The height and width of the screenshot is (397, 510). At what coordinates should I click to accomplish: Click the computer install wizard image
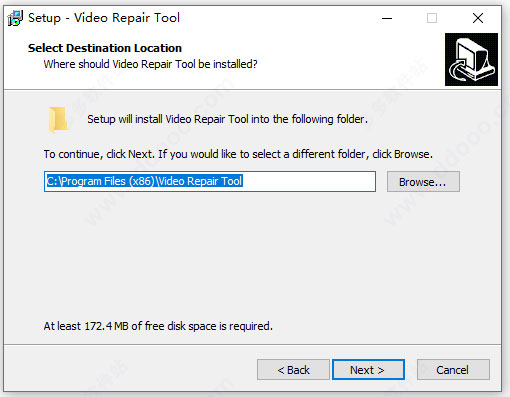471,59
